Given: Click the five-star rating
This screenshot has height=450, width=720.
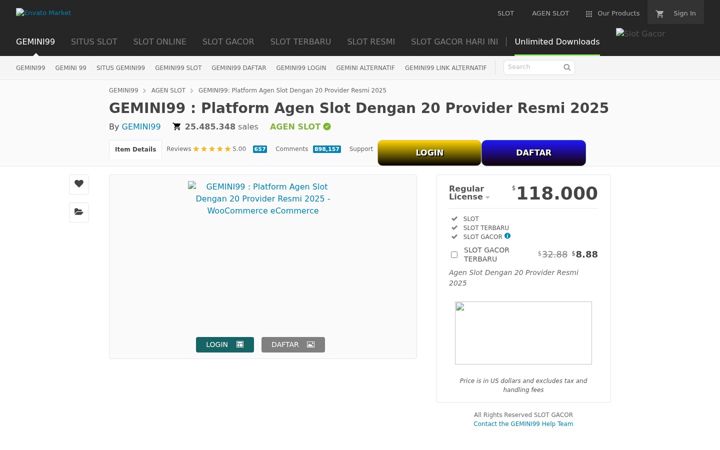Looking at the screenshot, I should point(212,149).
